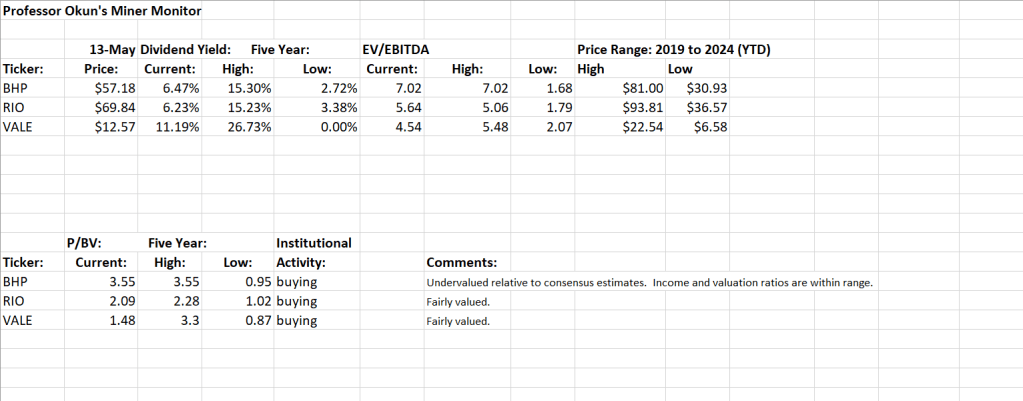Click BHP's five-year high yield 15.30%

pos(238,88)
